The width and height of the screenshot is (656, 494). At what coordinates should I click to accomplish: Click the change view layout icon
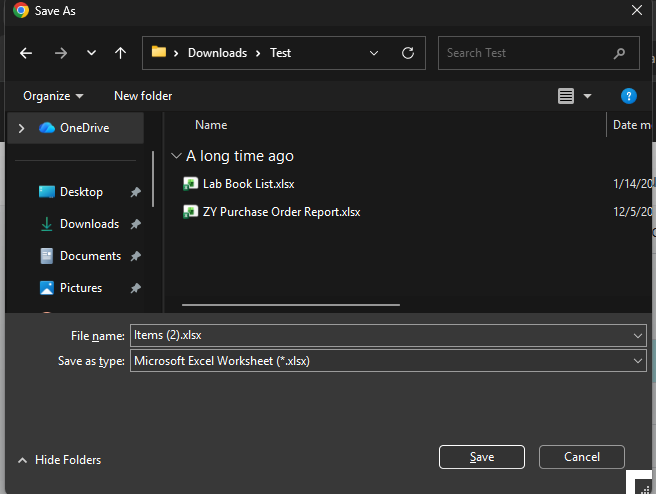566,96
